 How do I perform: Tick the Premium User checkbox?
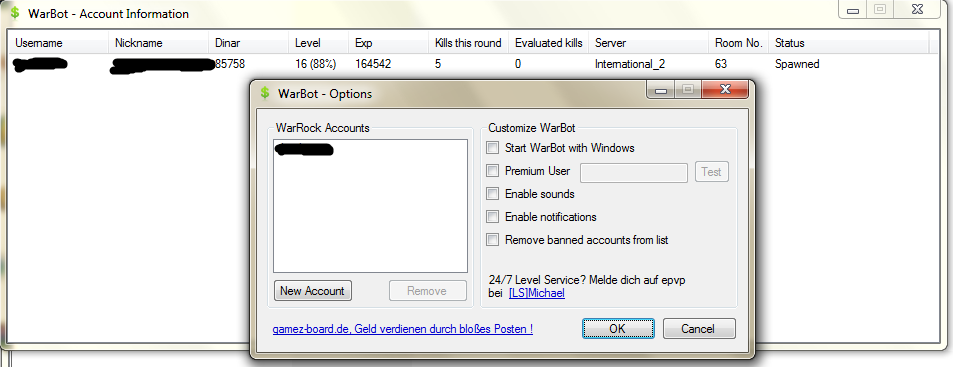pyautogui.click(x=492, y=171)
